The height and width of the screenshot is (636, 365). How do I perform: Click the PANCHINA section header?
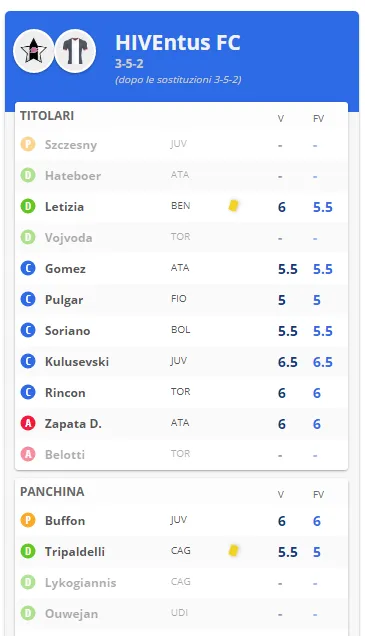[x=52, y=492]
